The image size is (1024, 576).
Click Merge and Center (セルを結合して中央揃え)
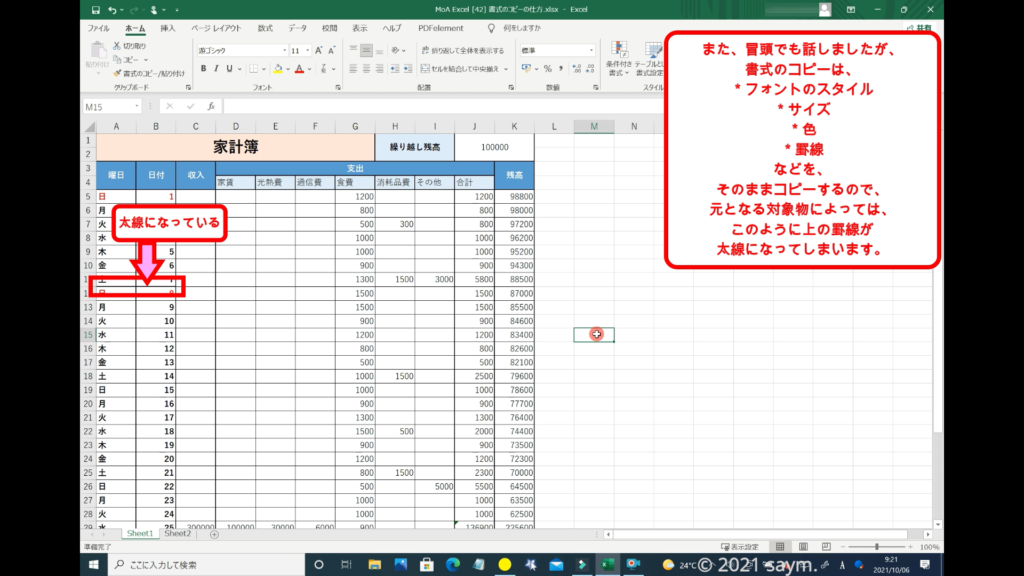click(464, 69)
